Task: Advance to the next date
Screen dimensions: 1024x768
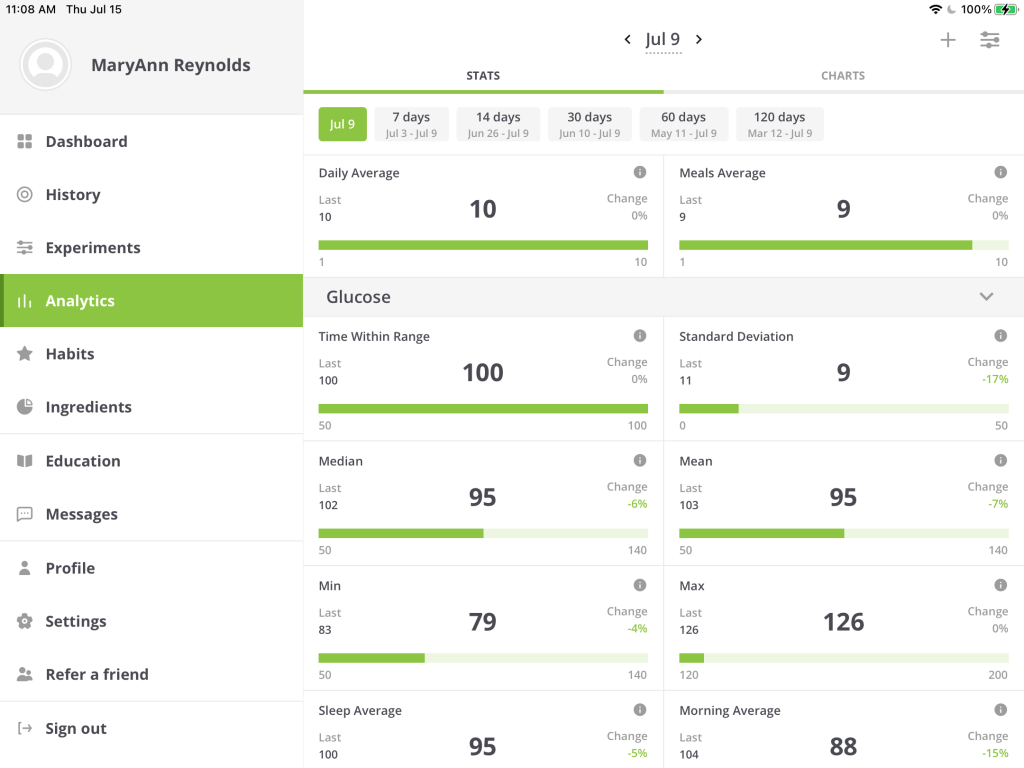Action: (x=699, y=40)
